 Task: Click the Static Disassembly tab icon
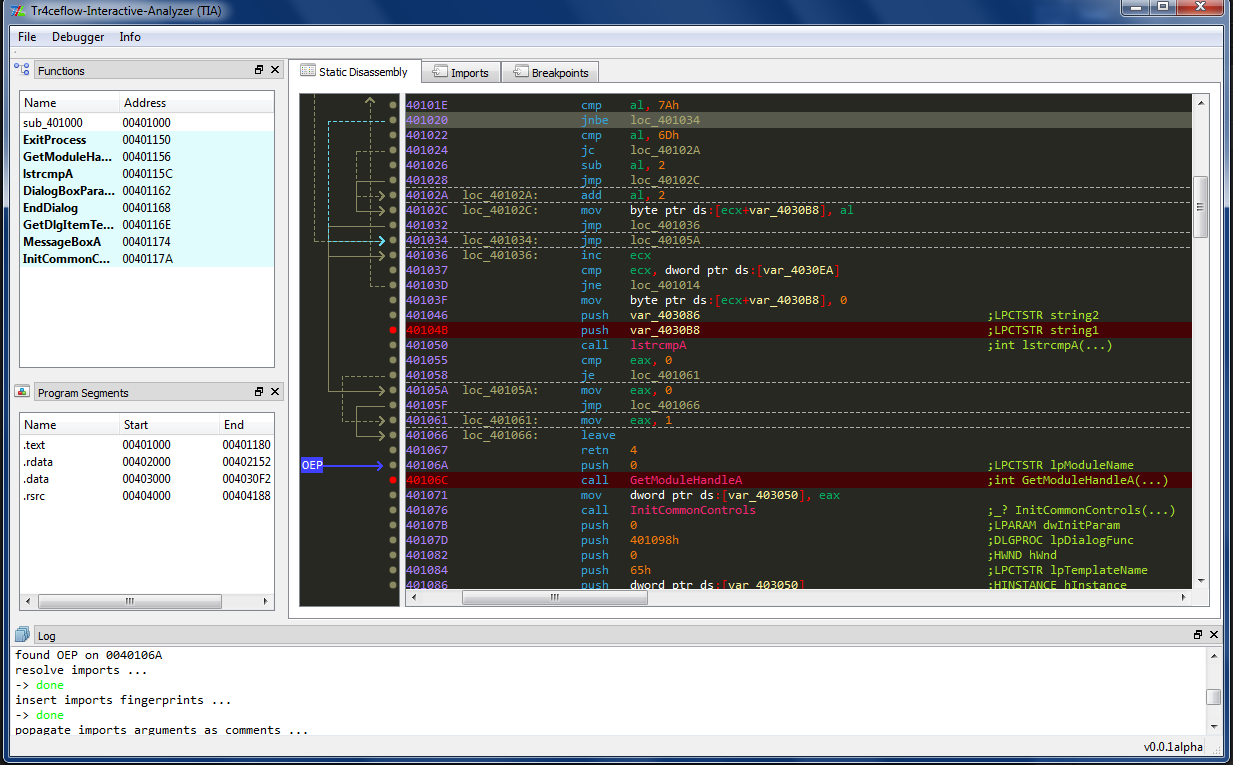point(308,72)
